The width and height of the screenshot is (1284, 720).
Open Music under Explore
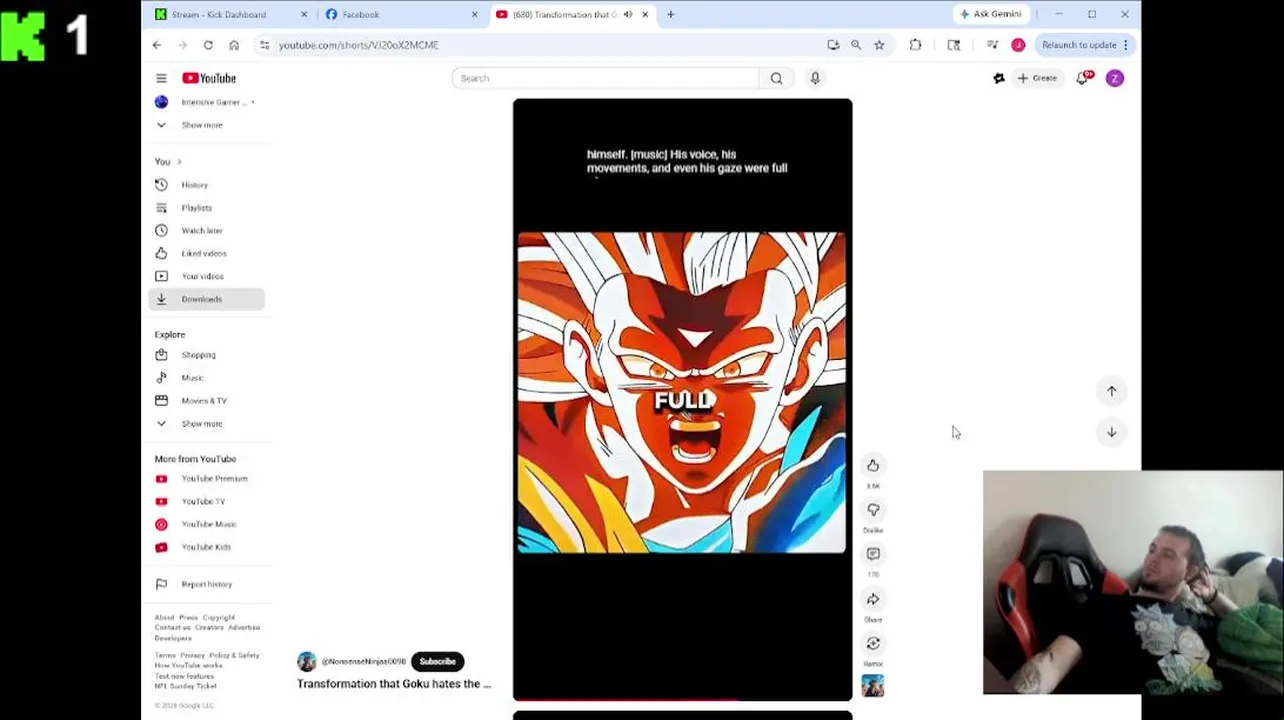coord(207,378)
